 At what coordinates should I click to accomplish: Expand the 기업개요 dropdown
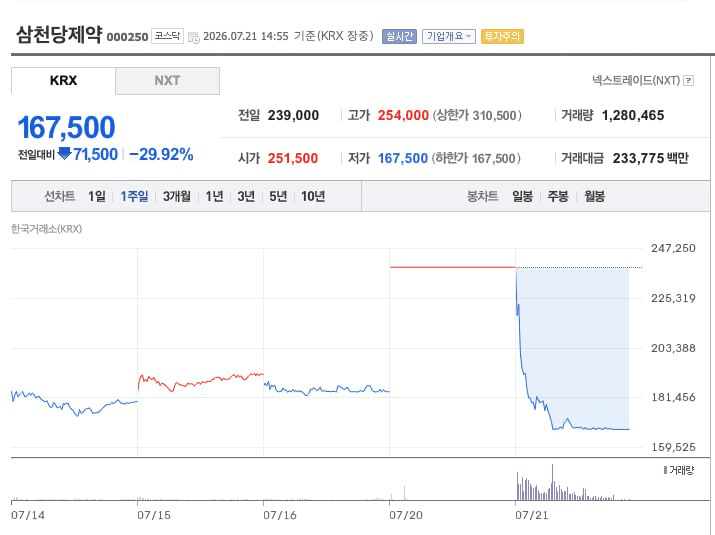[x=449, y=36]
